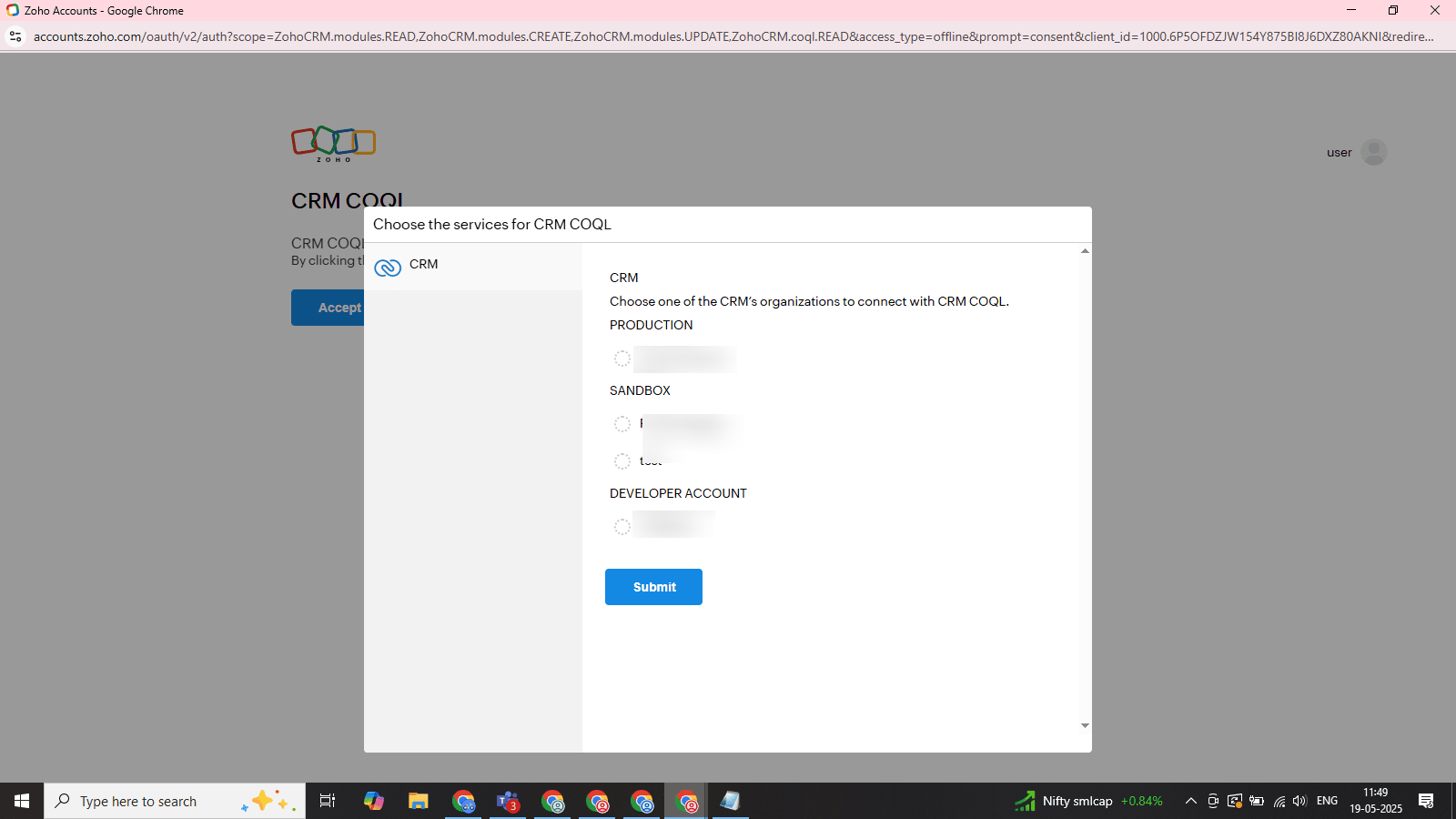Open the clock showing 11:49

tap(1376, 801)
